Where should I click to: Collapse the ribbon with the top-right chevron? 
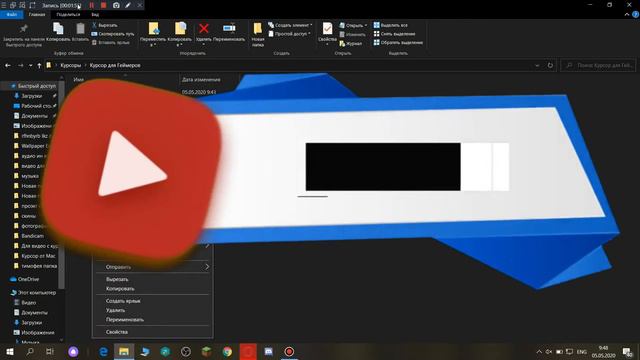point(627,15)
